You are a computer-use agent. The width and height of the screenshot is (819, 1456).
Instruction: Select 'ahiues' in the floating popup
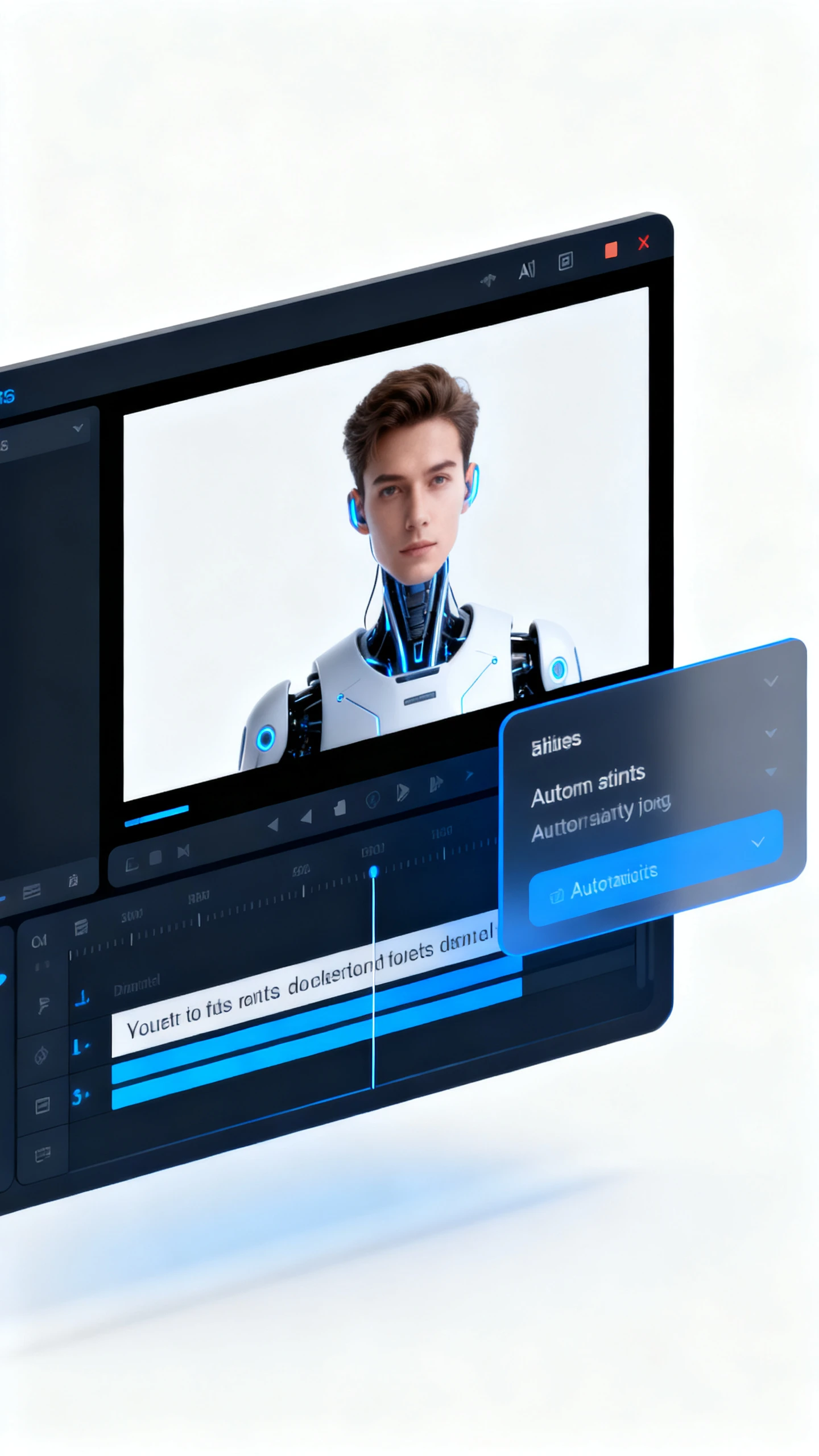[x=556, y=743]
